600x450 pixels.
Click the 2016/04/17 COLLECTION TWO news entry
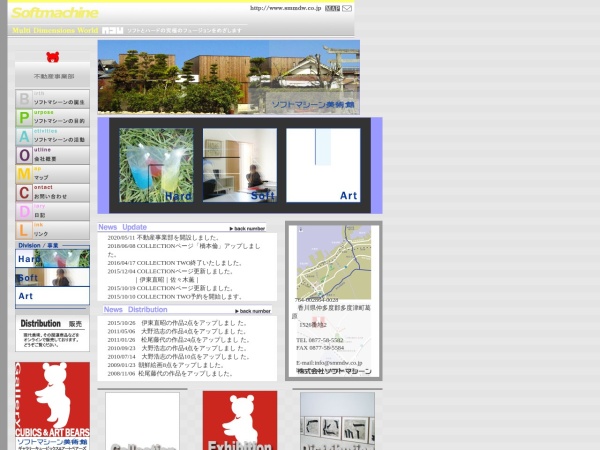(174, 263)
